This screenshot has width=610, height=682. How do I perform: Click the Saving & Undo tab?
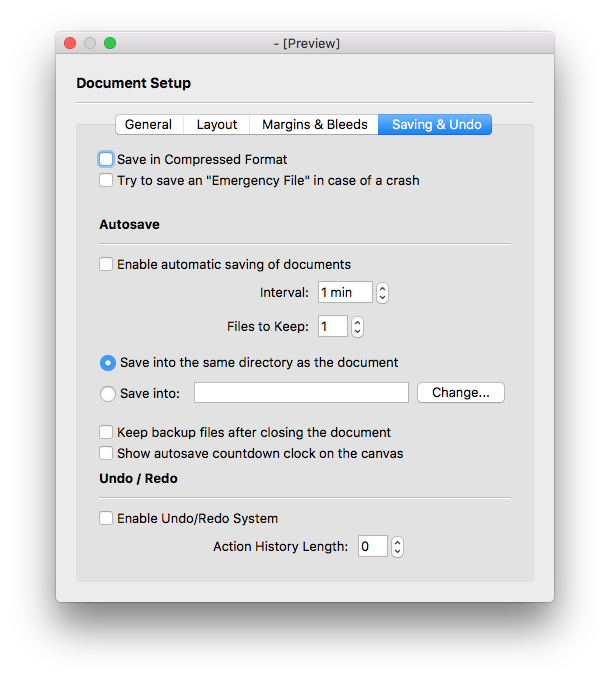click(436, 125)
